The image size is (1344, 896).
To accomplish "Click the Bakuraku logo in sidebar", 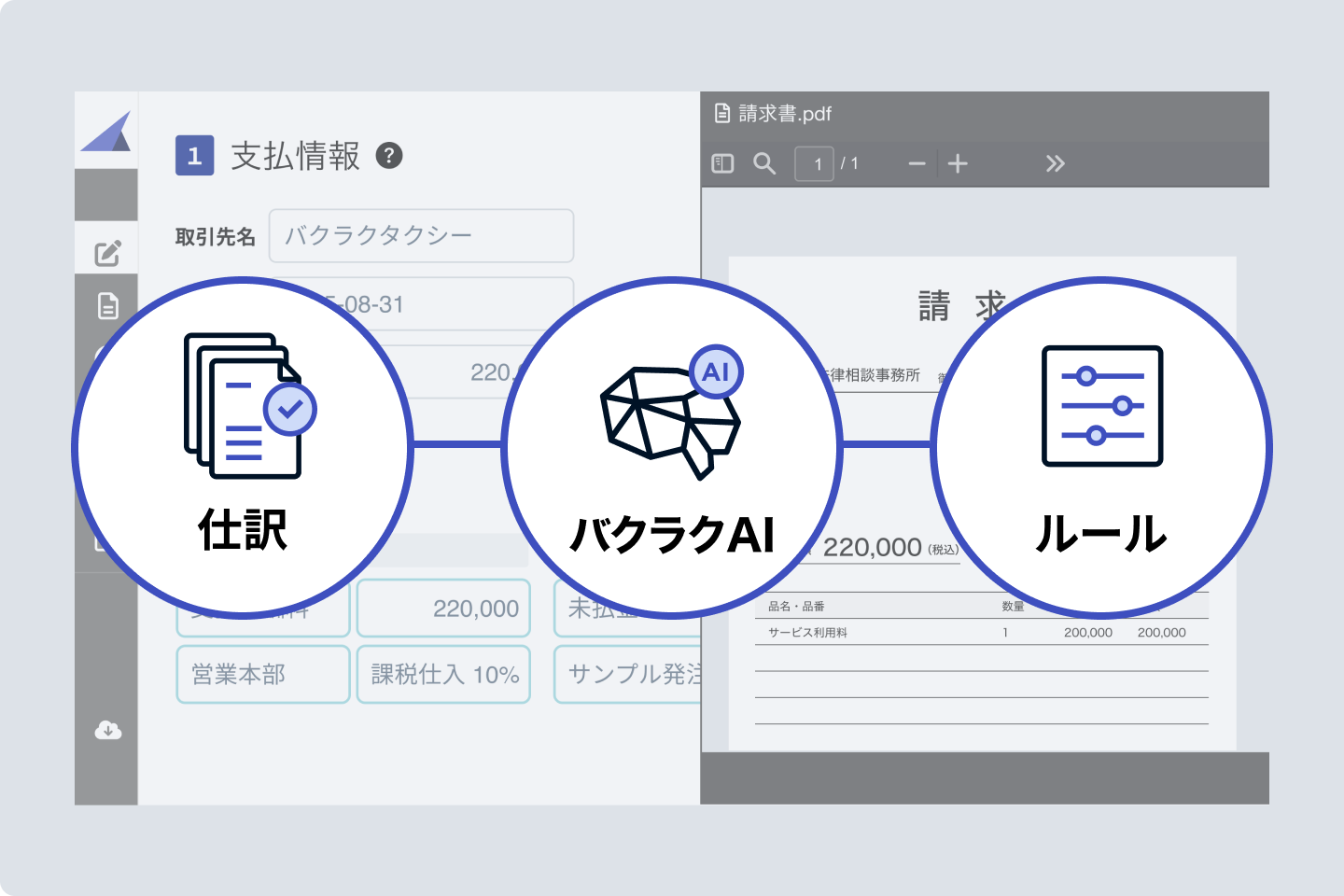I will [105, 132].
